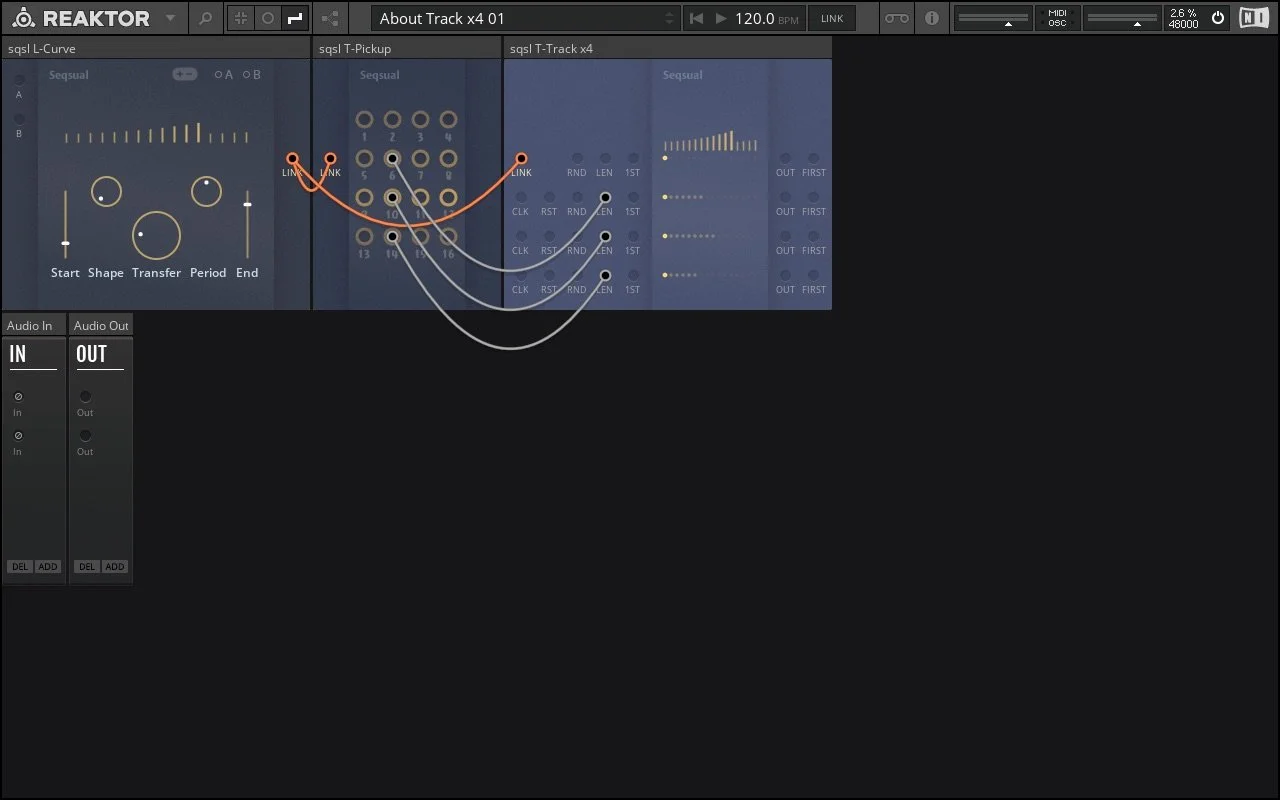Click the A input port on L-Curve
1280x800 pixels.
click(18, 80)
